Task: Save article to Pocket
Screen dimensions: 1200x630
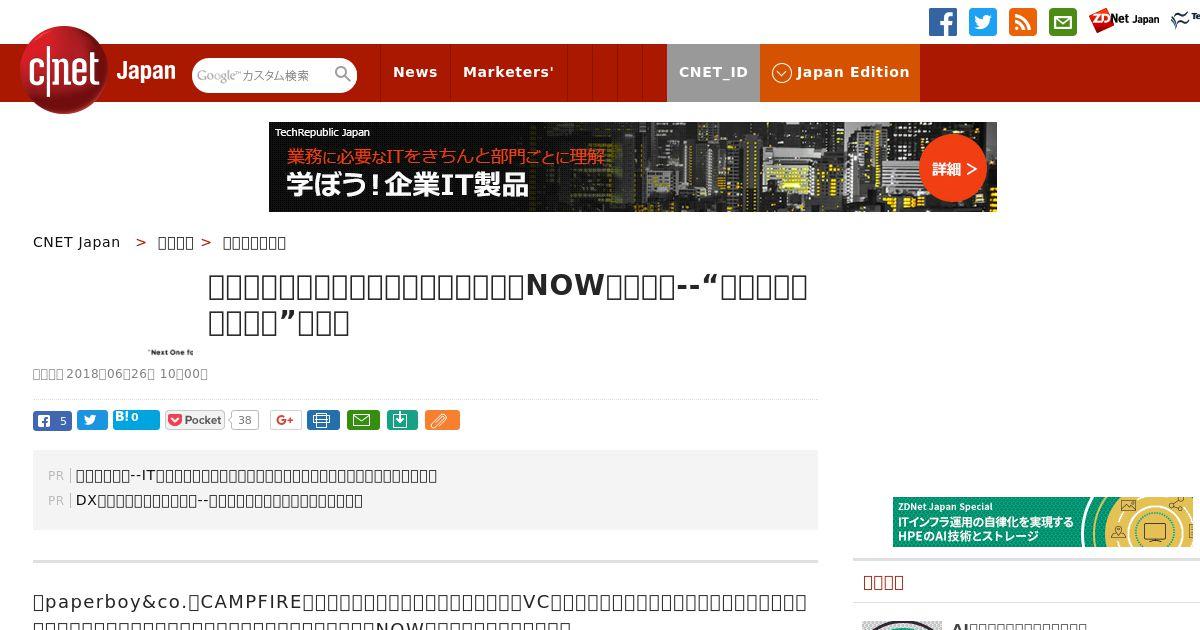Action: tap(195, 420)
